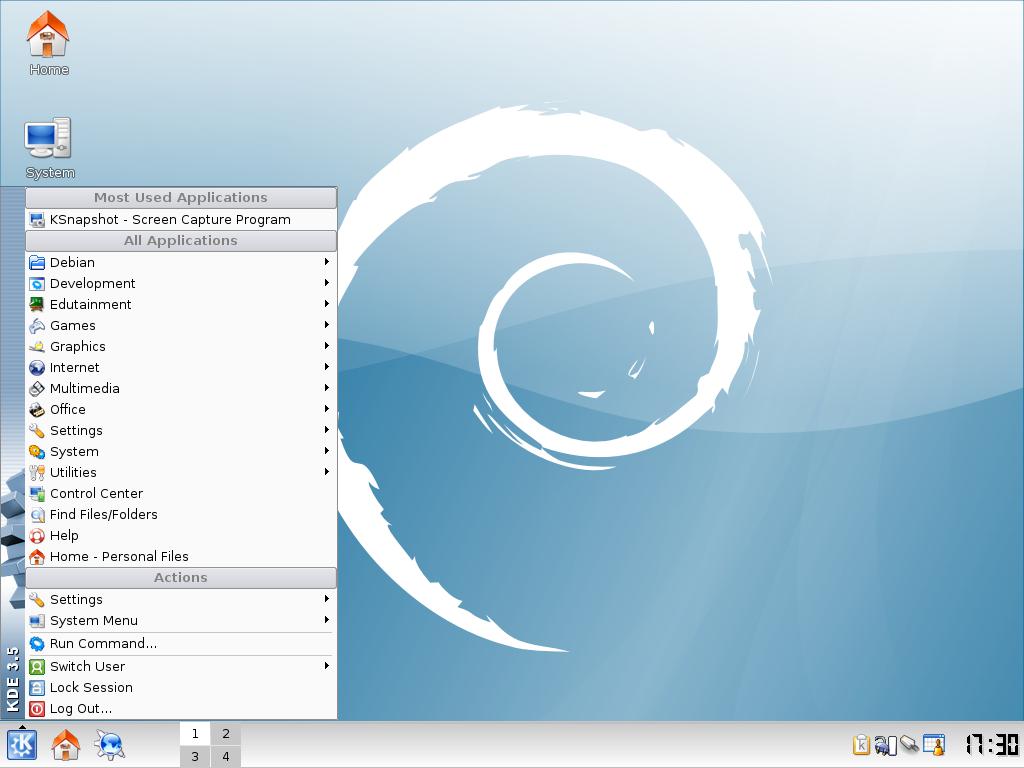Click the Home - Personal Files house icon
The image size is (1024, 768).
coord(37,556)
